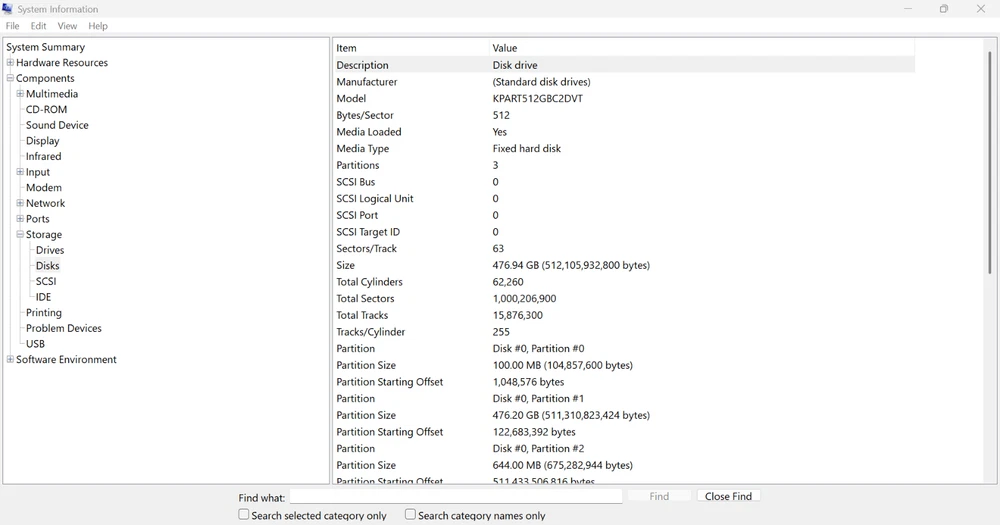Screen dimensions: 1000x525
Task: Click the Close Find button
Action: pos(728,496)
